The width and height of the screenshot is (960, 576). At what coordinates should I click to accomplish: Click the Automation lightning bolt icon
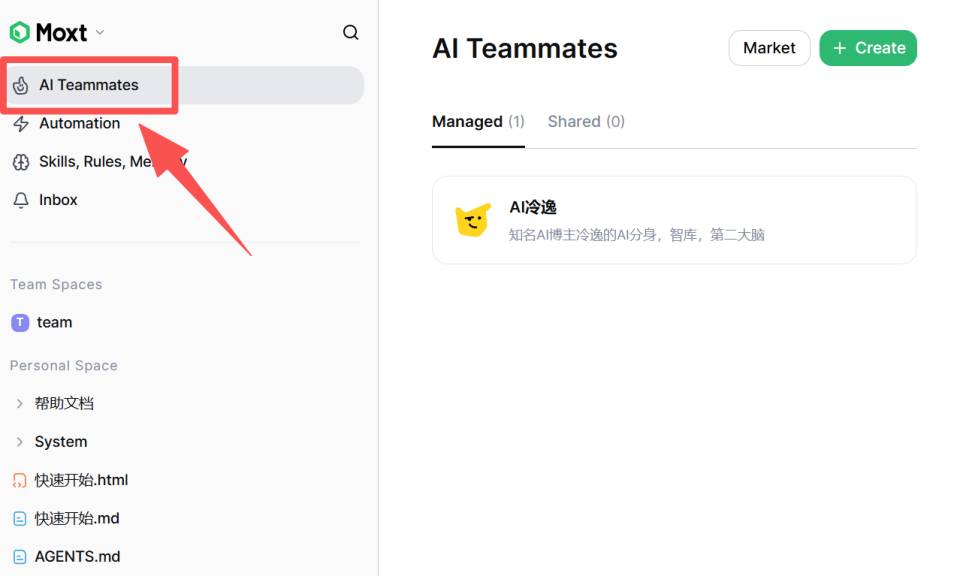(x=21, y=124)
